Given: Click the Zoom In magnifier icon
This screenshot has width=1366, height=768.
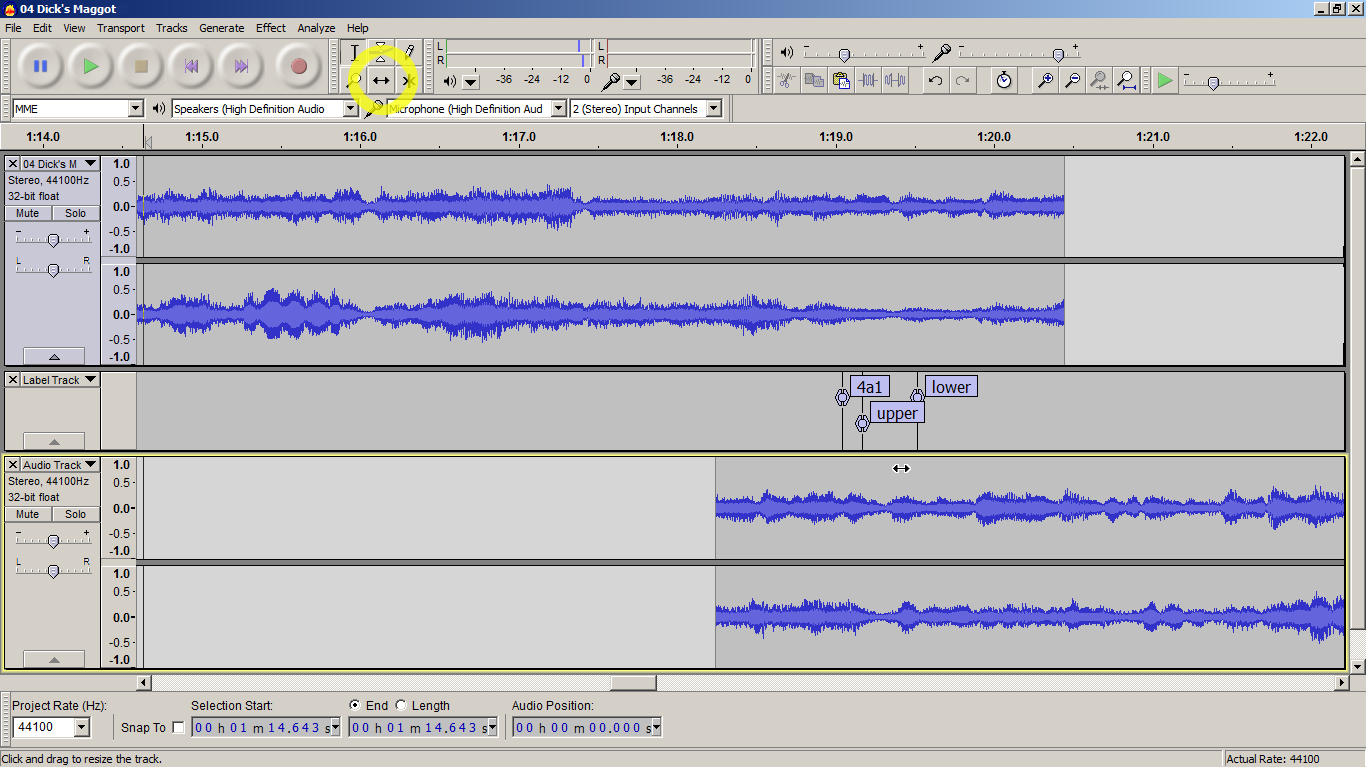Looking at the screenshot, I should click(x=1045, y=80).
